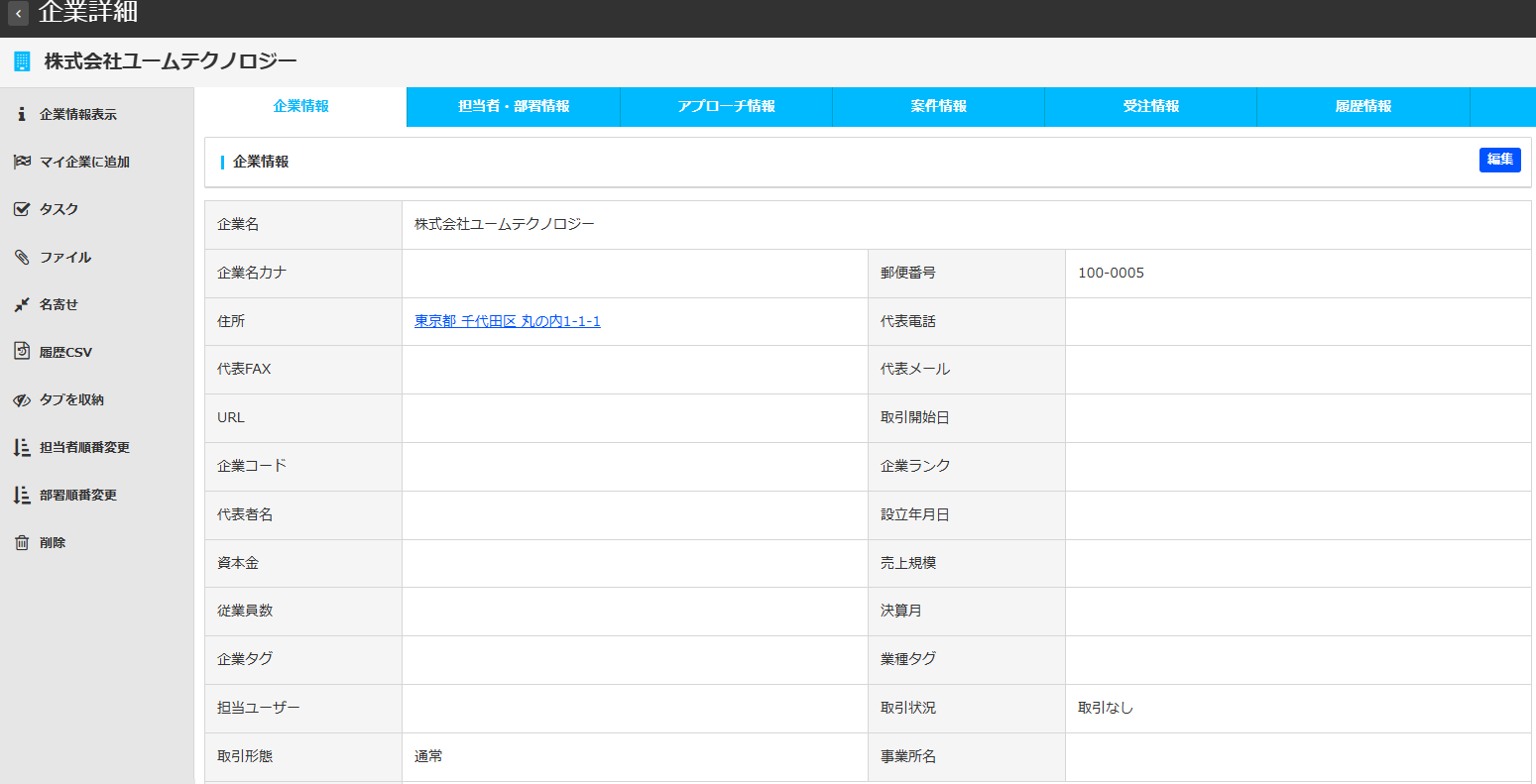Click the 名寄せ merge arrows icon

(x=22, y=304)
